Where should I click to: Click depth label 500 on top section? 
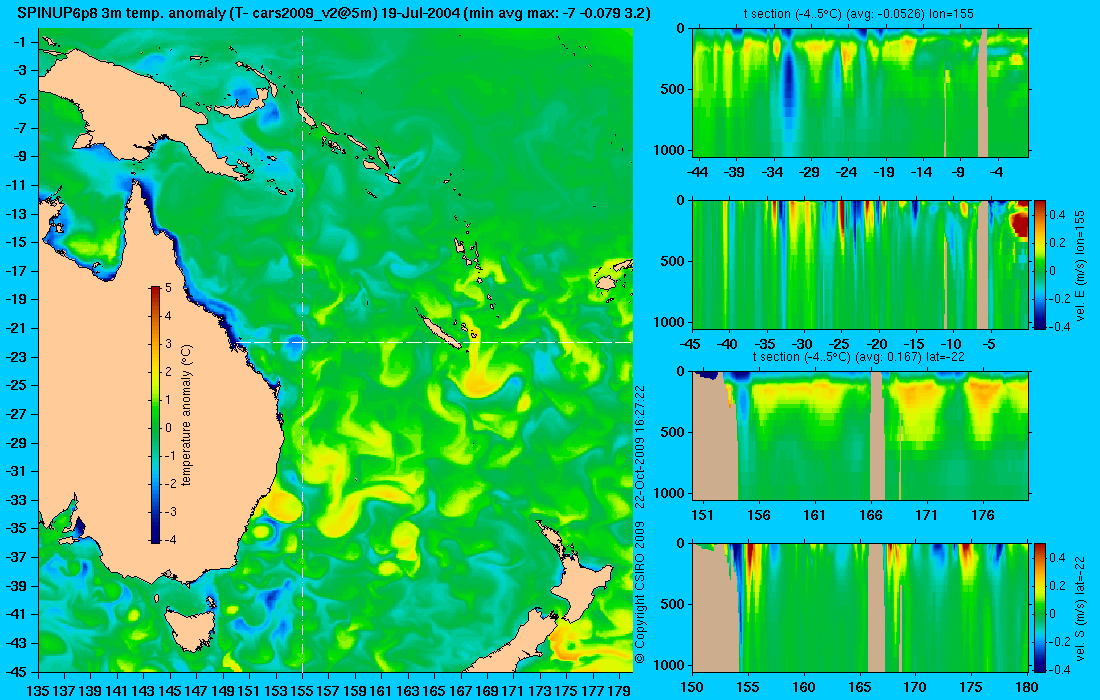point(673,90)
